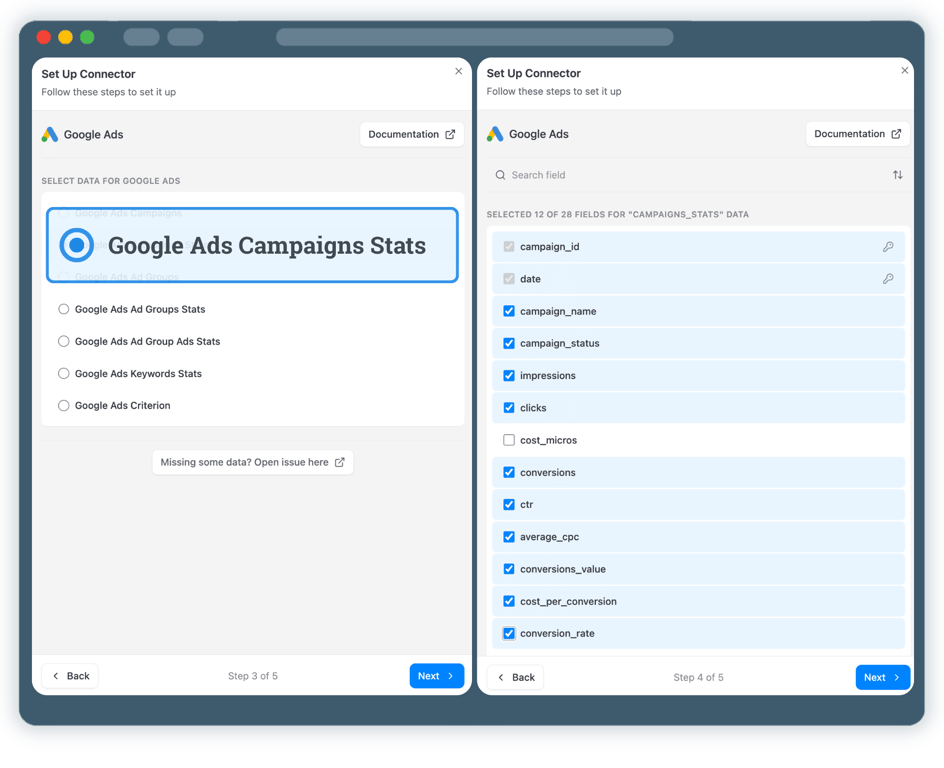The image size is (944, 768).
Task: Click yellow macOS minimize window dot
Action: pos(66,37)
